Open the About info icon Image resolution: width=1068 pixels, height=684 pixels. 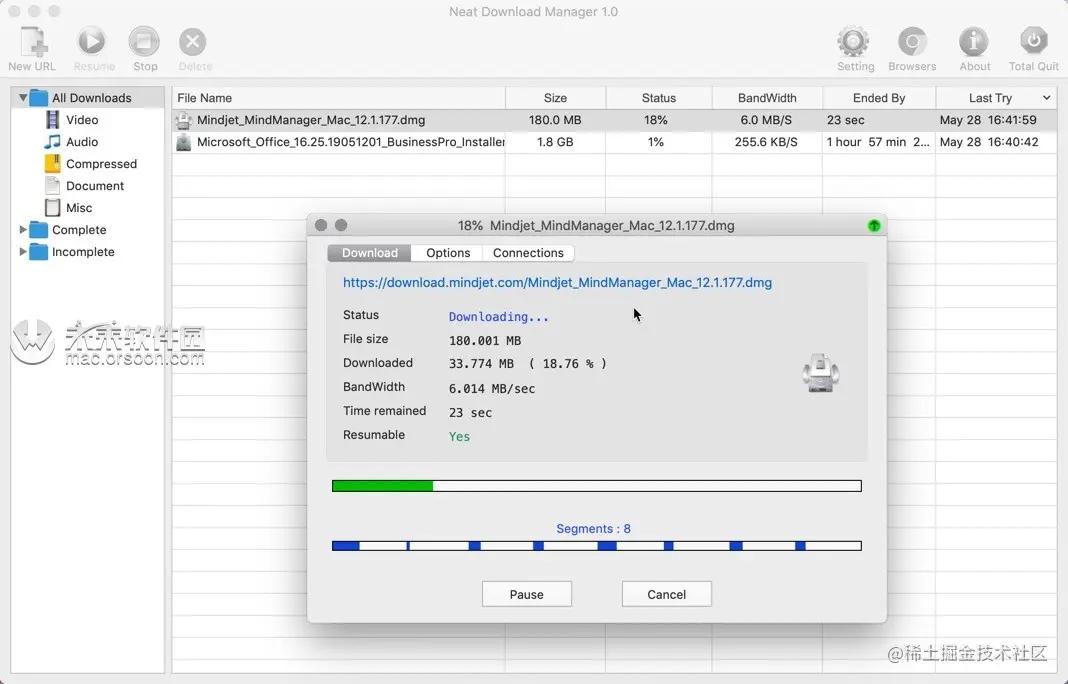974,42
